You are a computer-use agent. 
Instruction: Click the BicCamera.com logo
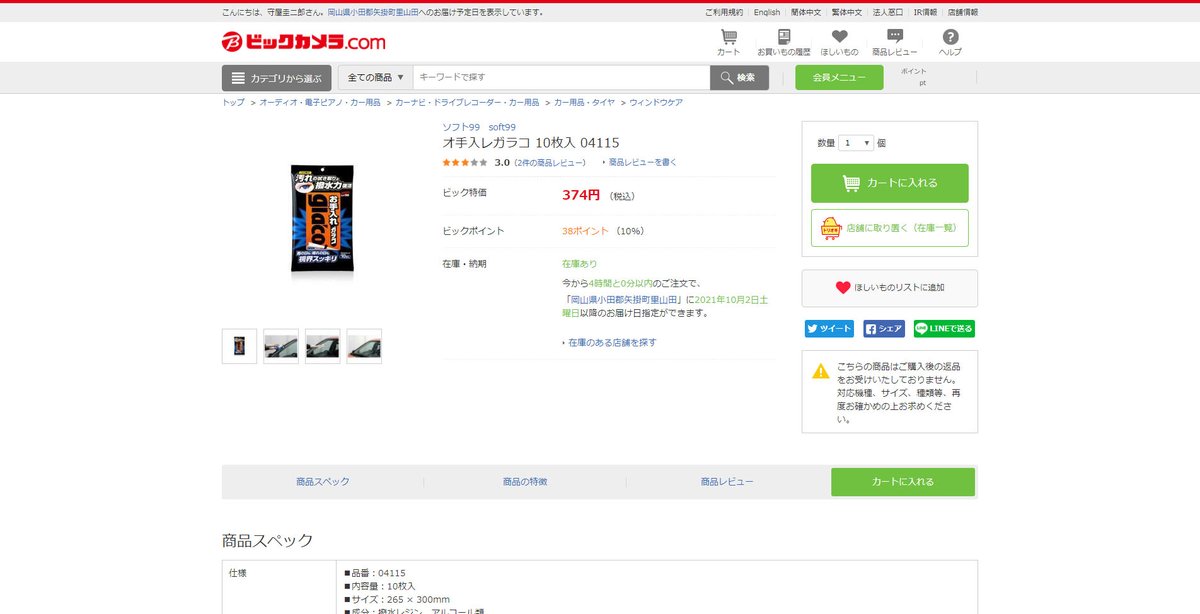point(304,42)
